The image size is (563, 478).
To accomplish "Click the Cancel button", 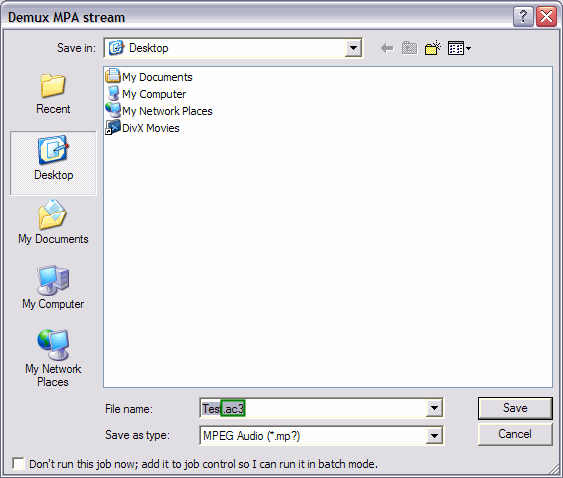I will click(515, 434).
